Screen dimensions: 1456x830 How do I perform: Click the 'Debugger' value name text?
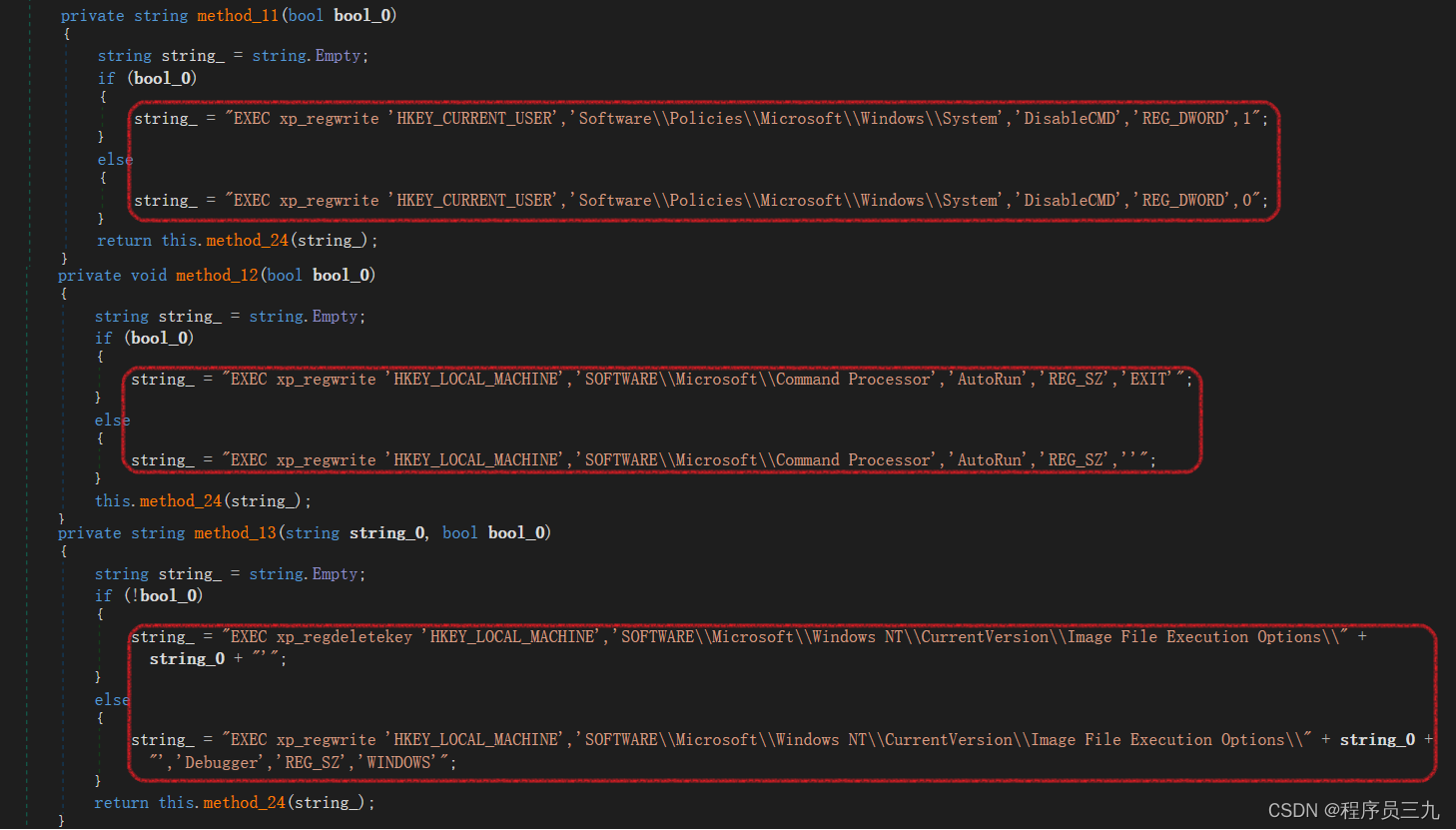point(222,763)
